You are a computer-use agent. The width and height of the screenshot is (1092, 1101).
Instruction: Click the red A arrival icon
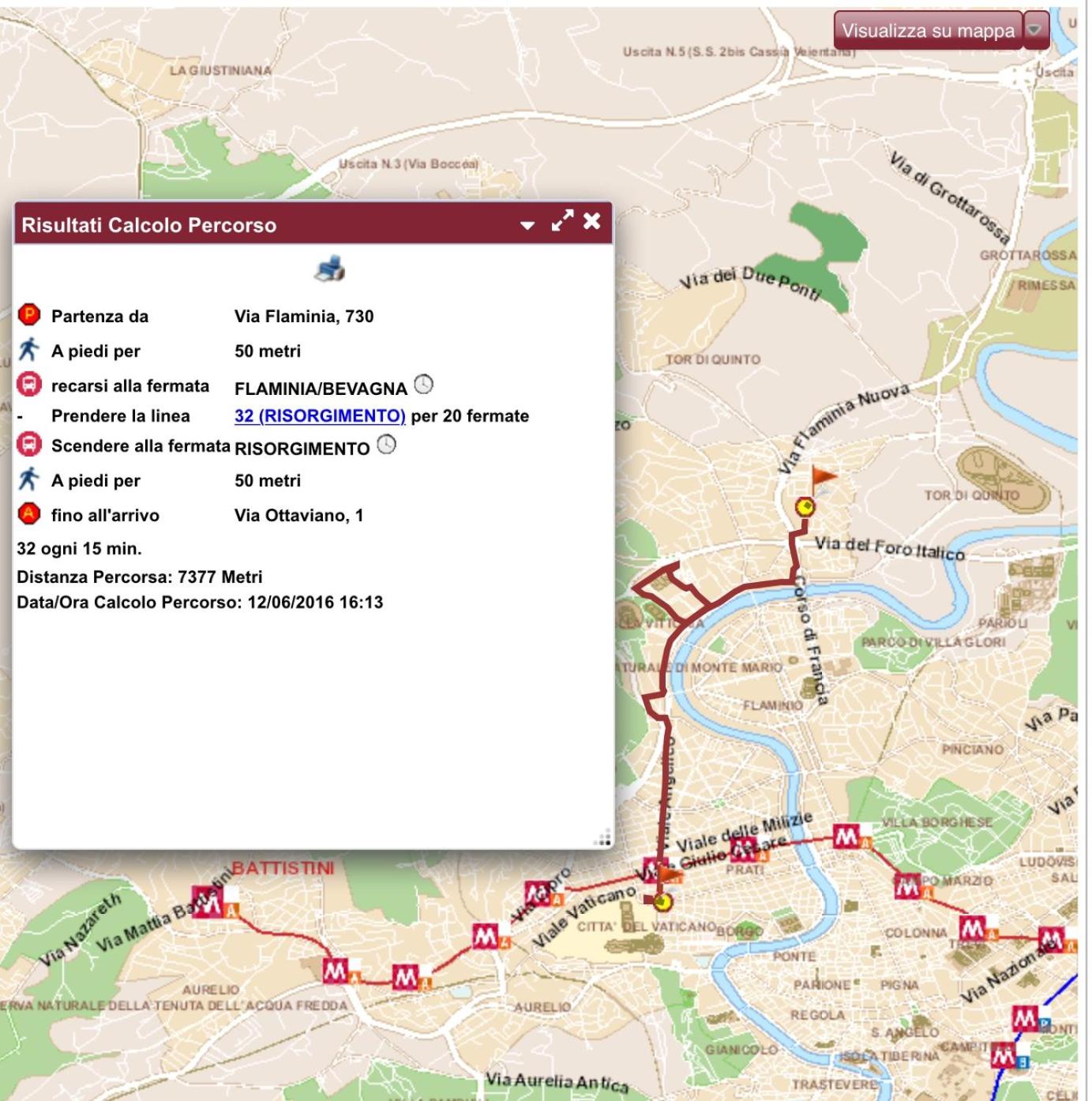(29, 514)
